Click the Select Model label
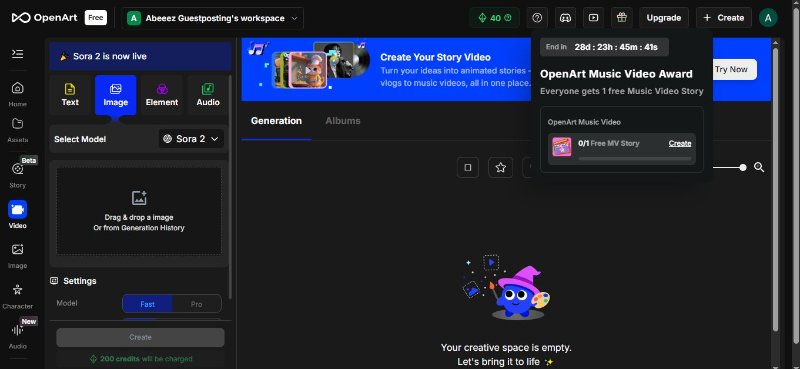The width and height of the screenshot is (800, 369). point(80,139)
